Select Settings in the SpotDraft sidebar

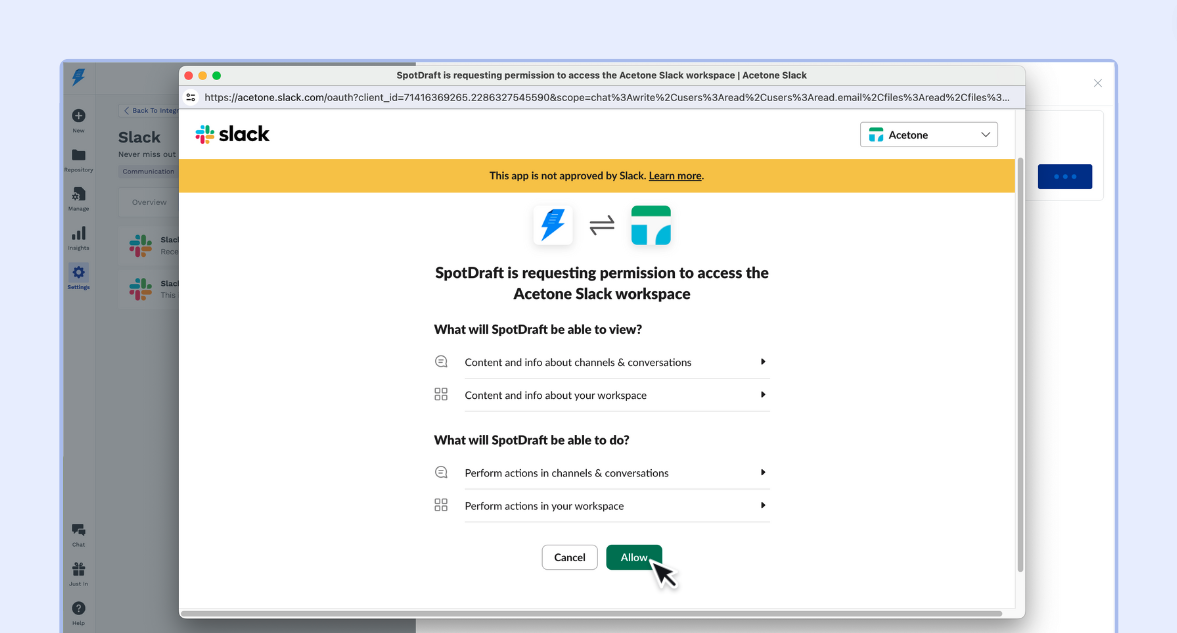click(x=78, y=276)
